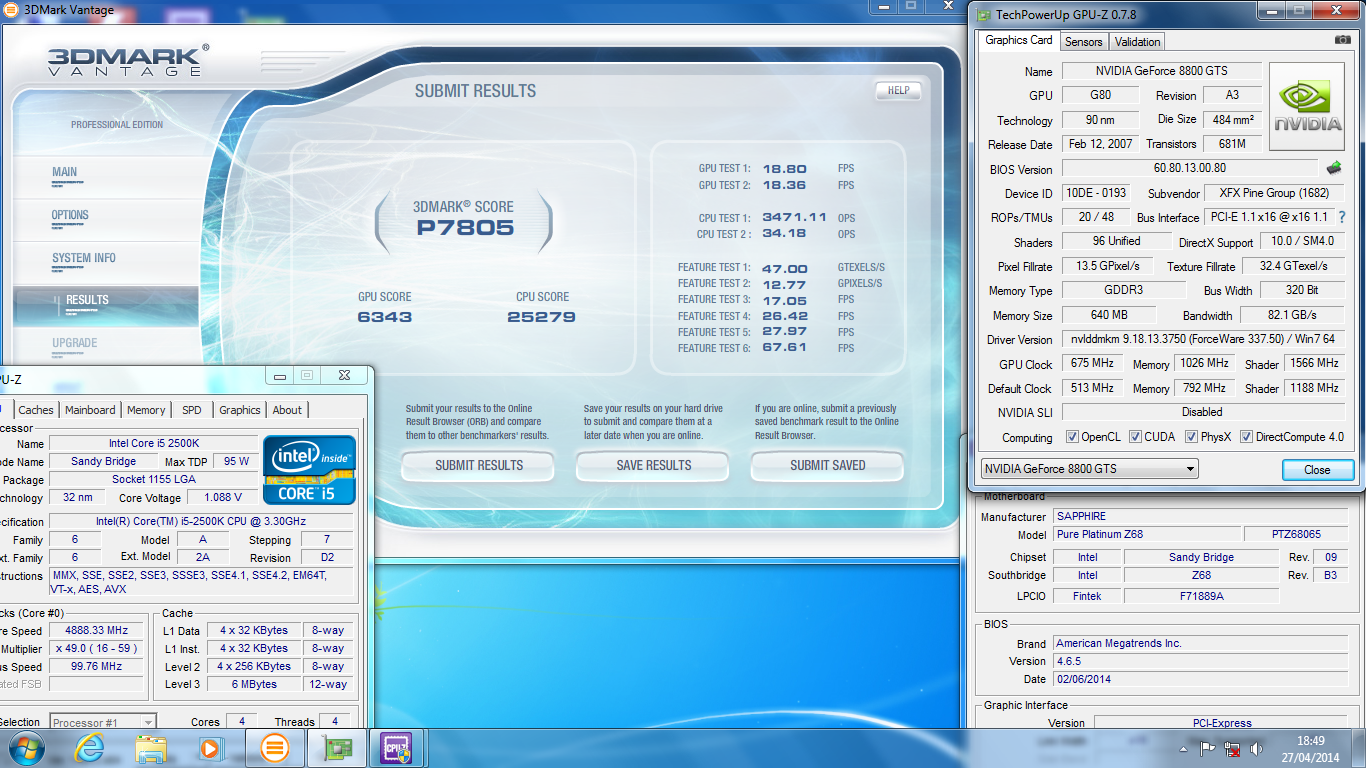Click SAVE RESULTS button in 3DMark

point(653,465)
